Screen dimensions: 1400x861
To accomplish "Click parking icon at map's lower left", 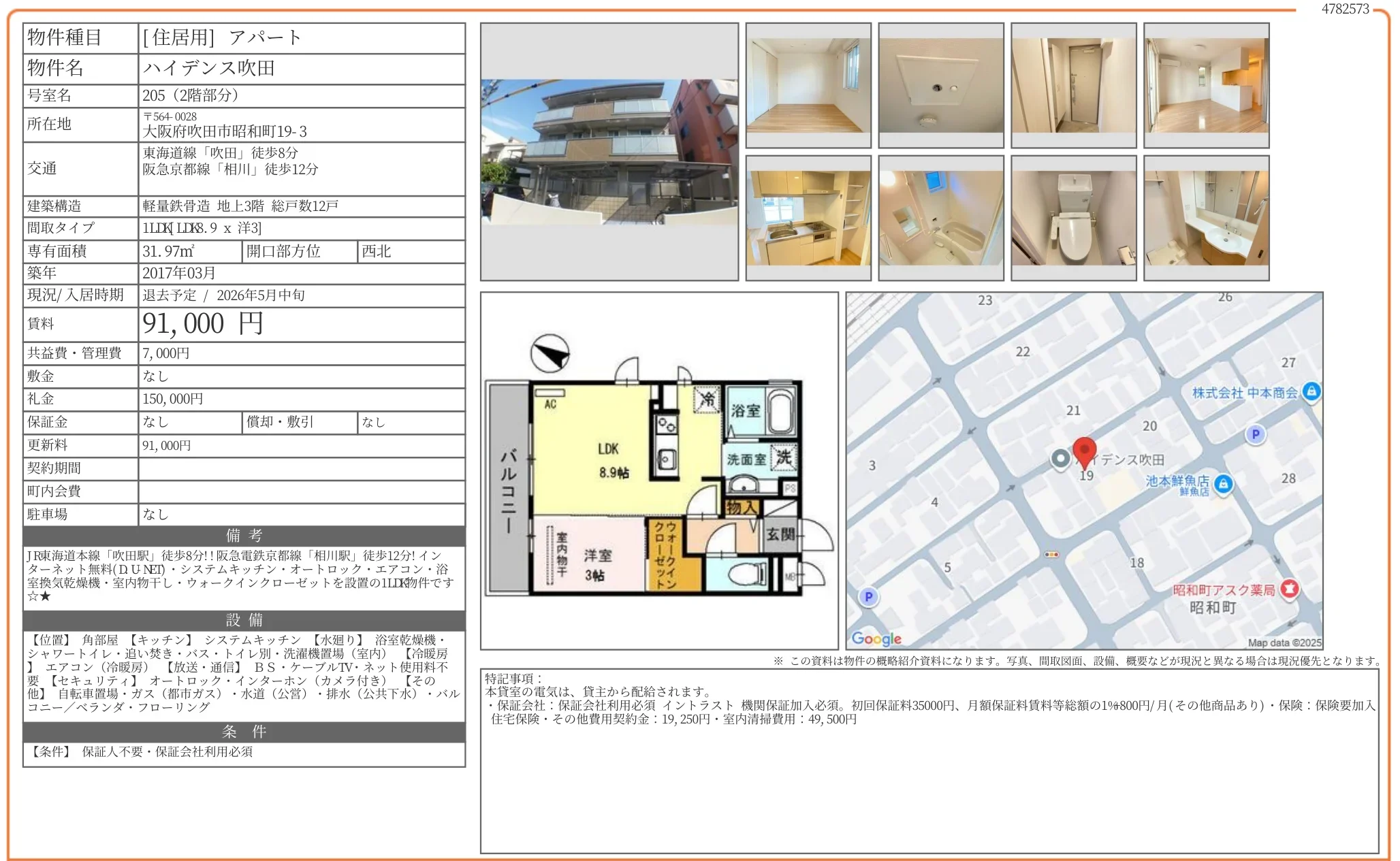I will (868, 598).
